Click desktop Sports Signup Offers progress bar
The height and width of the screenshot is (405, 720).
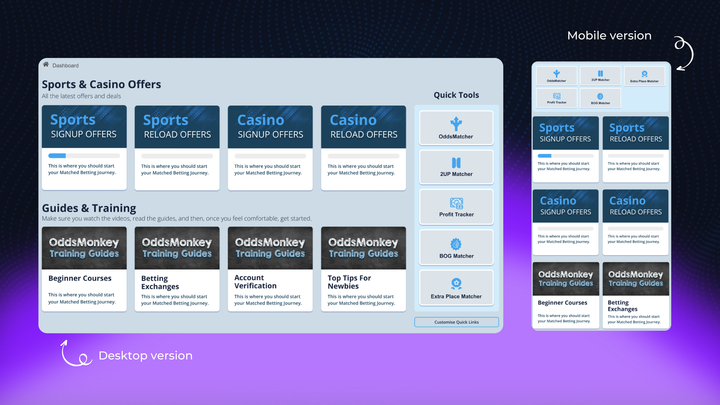84,156
